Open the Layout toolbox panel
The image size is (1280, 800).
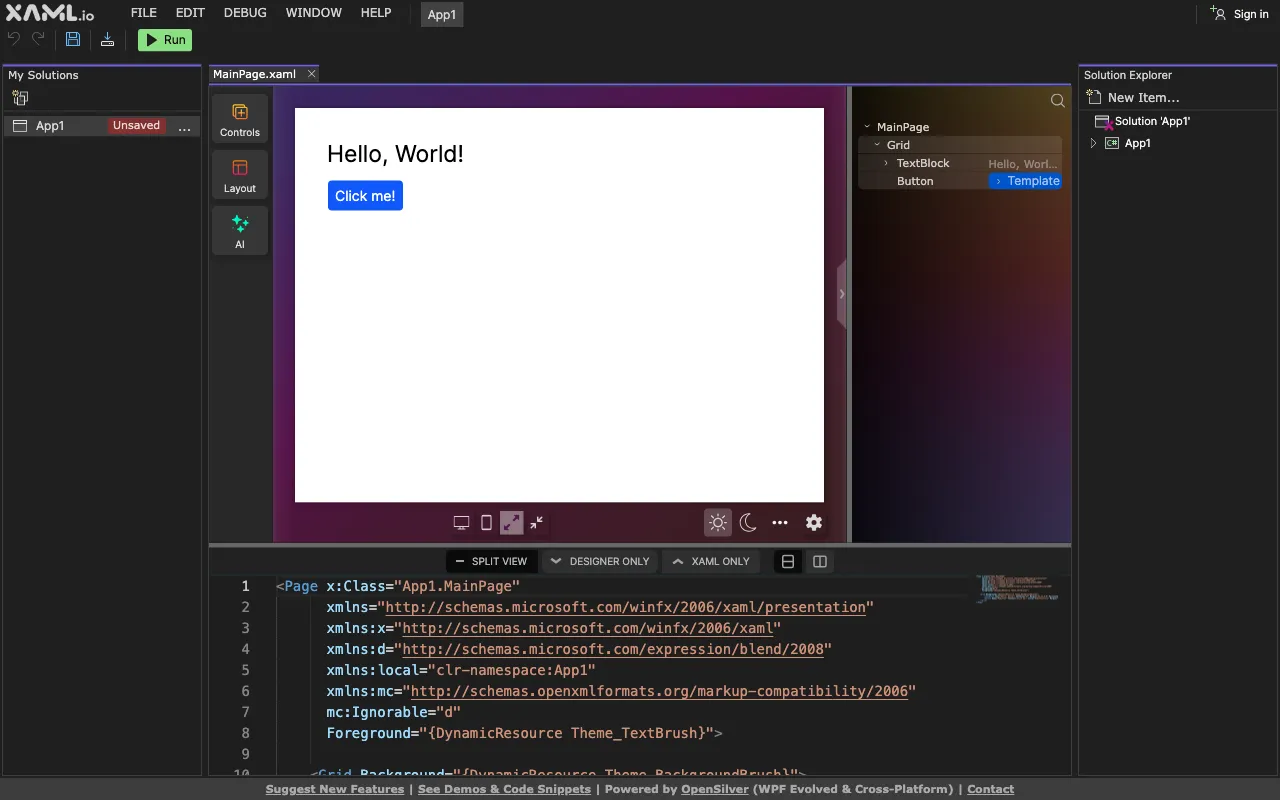[x=240, y=176]
